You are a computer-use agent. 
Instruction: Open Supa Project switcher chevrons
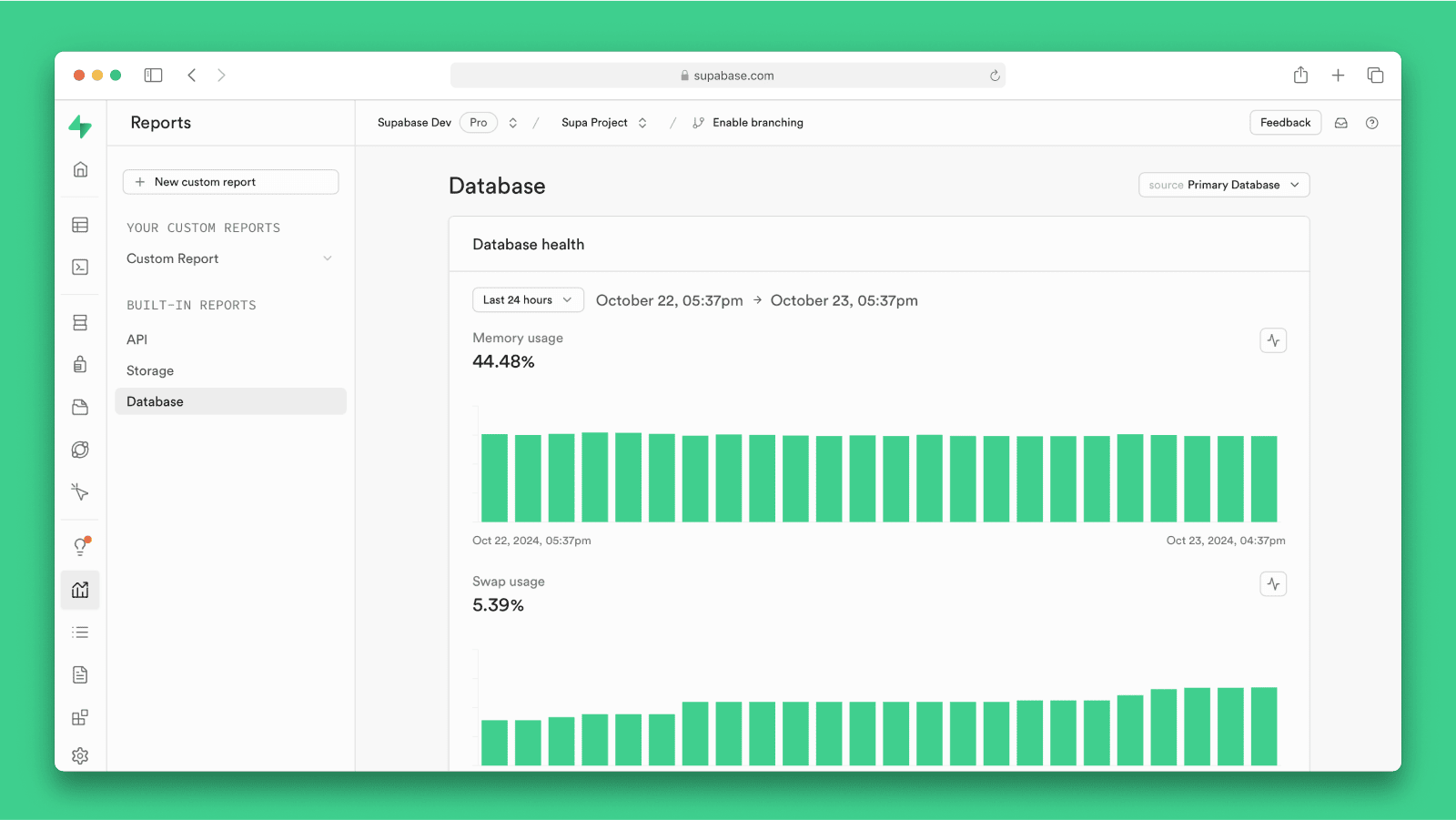coord(642,123)
